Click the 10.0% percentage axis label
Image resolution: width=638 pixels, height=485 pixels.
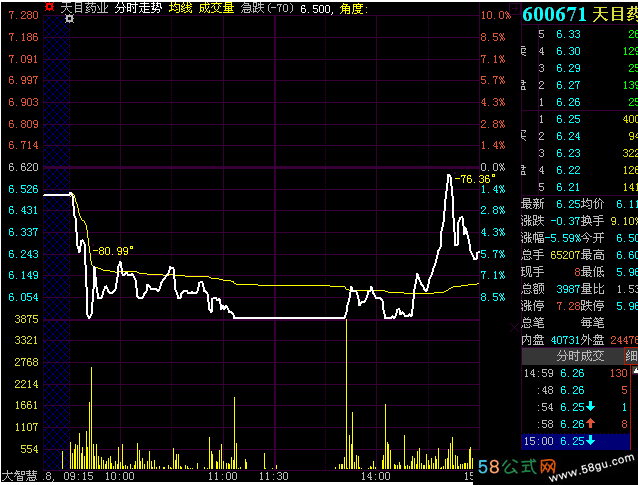click(x=496, y=15)
